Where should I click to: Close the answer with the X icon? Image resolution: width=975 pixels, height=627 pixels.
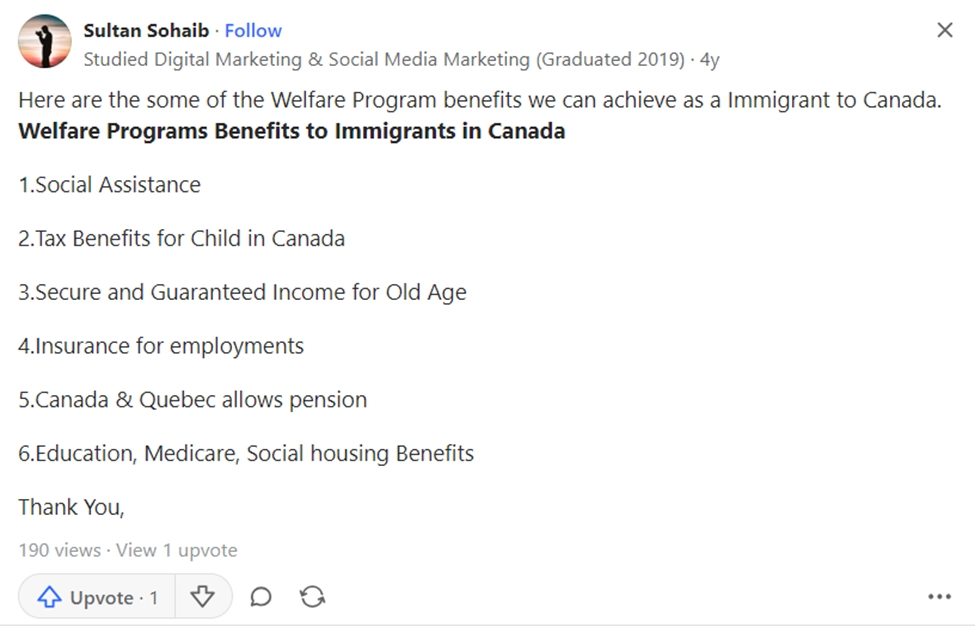pyautogui.click(x=945, y=30)
